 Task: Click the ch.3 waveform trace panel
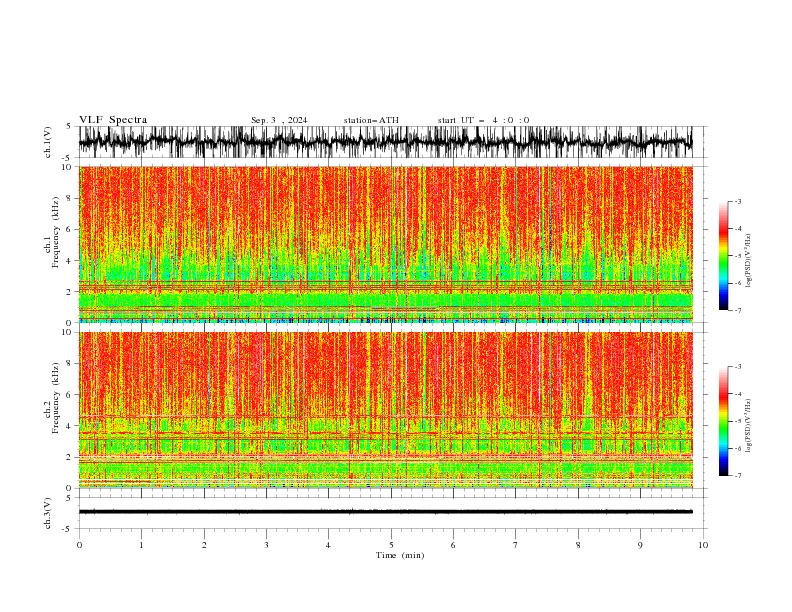pos(391,513)
